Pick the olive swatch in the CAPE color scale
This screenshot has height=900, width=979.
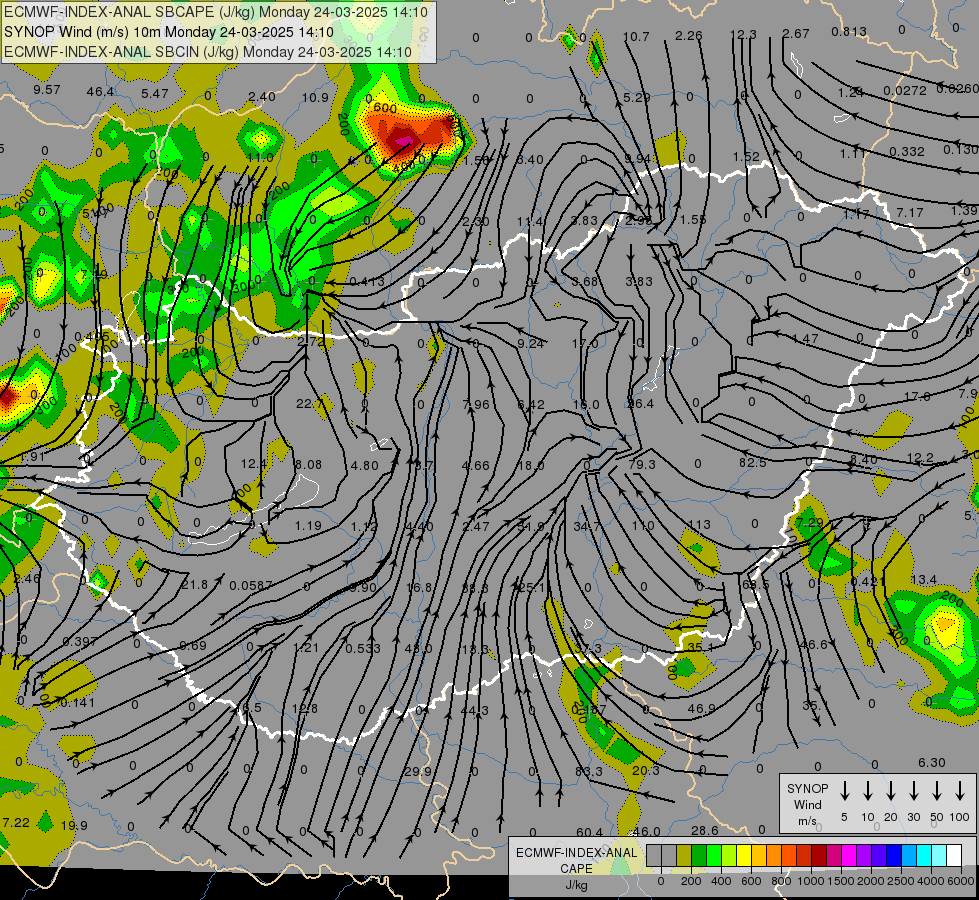point(684,855)
